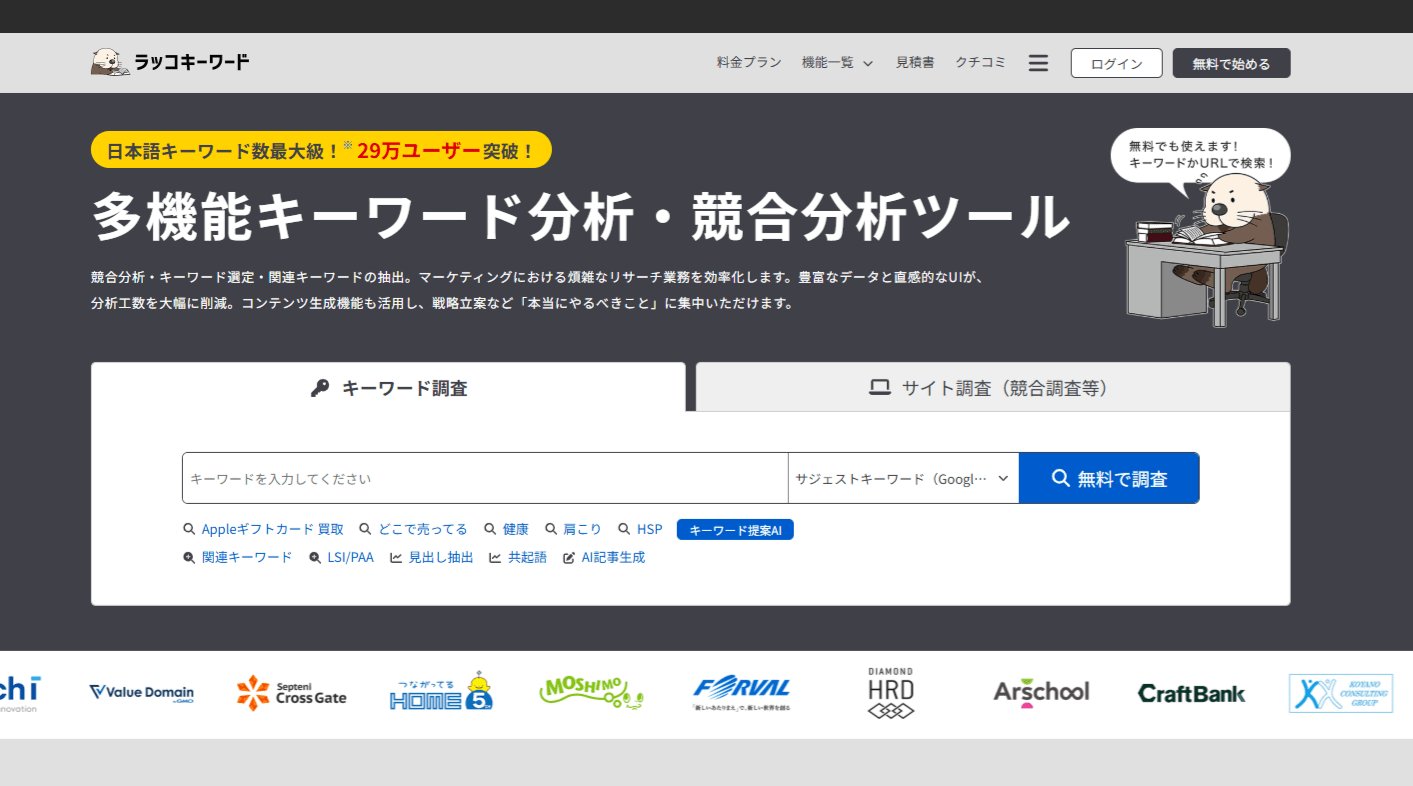This screenshot has height=786, width=1413.
Task: Click the キーワード提案AI button
Action: click(735, 530)
